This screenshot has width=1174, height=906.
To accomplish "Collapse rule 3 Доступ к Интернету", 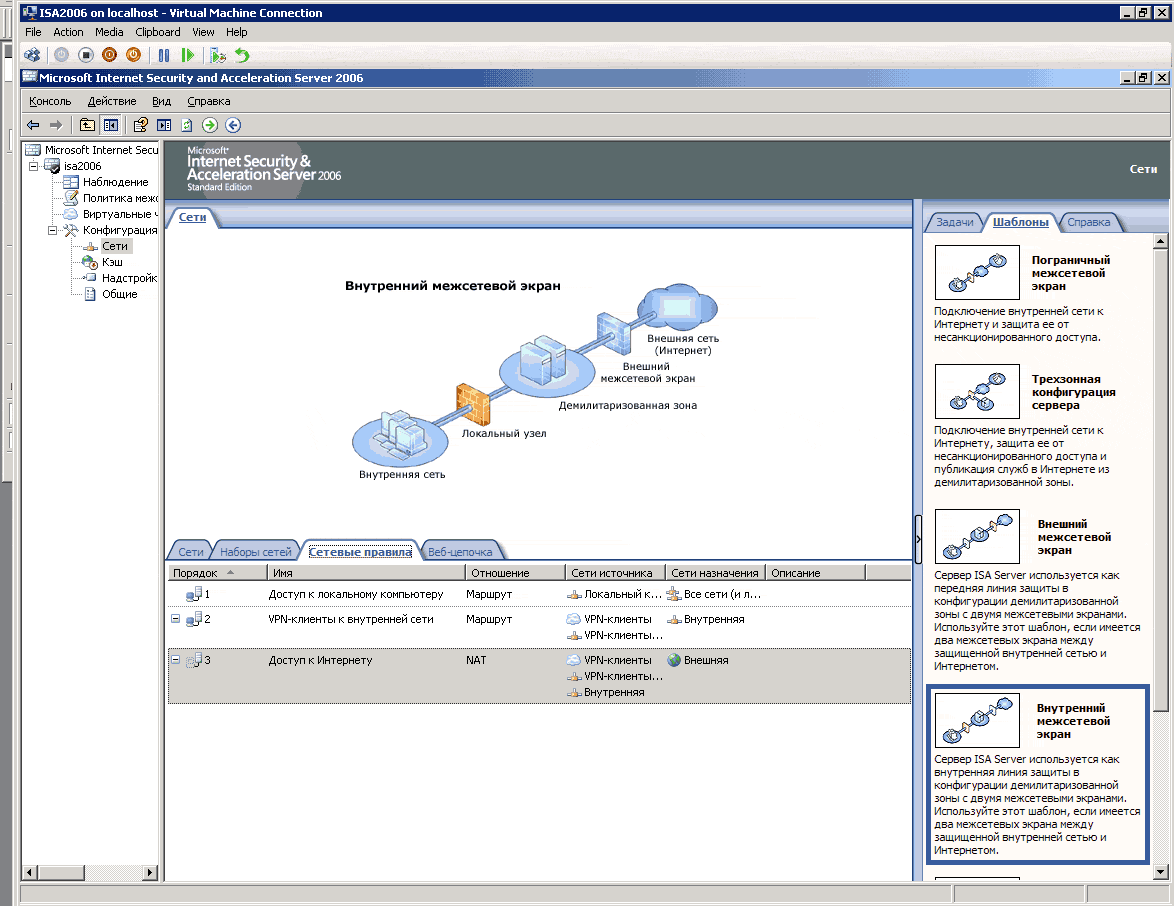I will coord(175,660).
